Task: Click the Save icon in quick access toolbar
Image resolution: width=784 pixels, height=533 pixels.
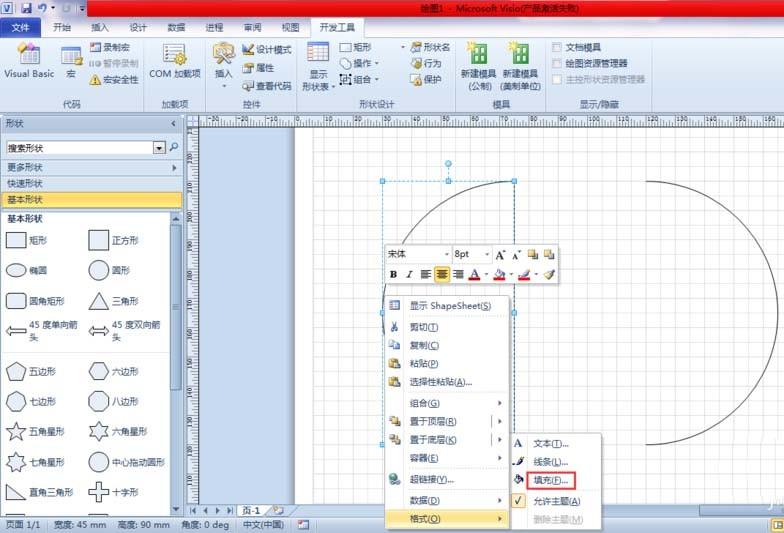Action: [x=26, y=8]
